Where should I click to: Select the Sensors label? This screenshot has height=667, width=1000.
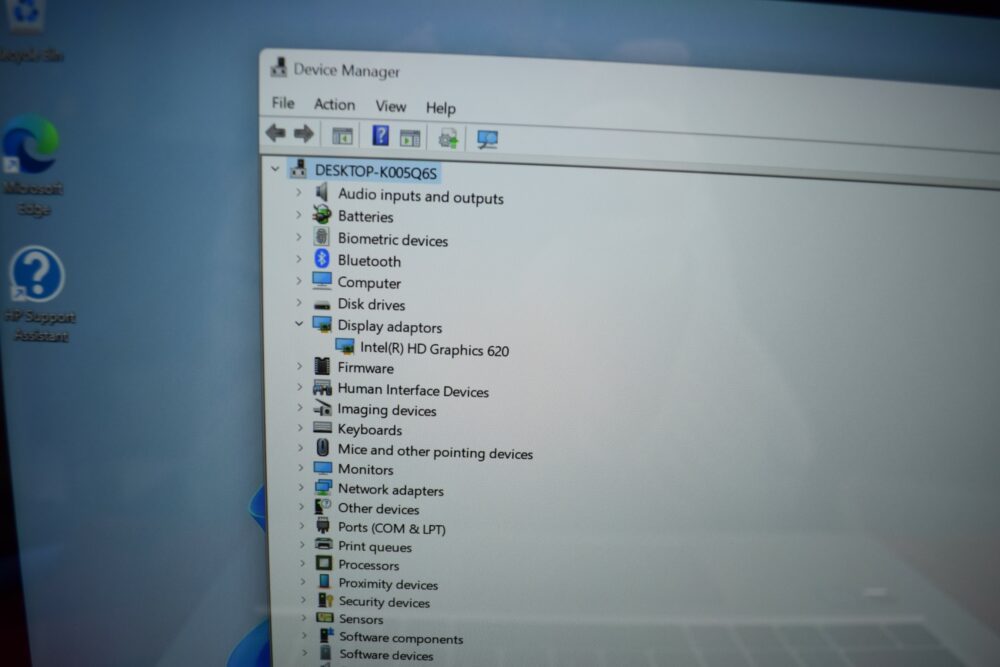tap(361, 619)
